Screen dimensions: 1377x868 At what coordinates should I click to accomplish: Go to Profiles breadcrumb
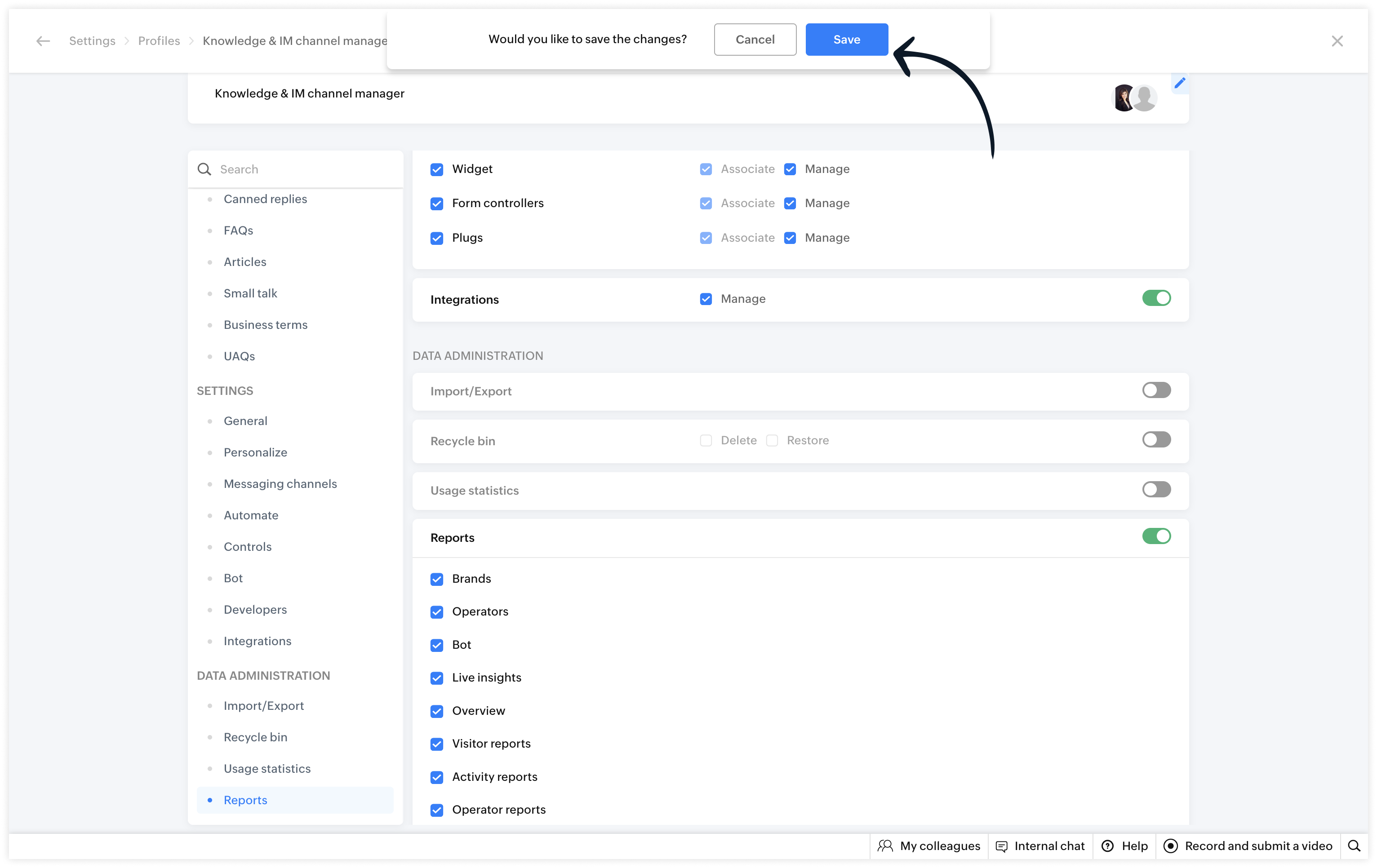click(159, 40)
